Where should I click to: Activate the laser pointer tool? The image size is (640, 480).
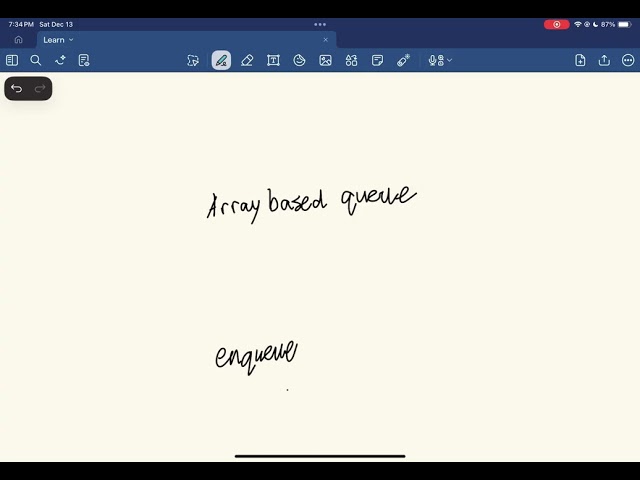tap(403, 60)
